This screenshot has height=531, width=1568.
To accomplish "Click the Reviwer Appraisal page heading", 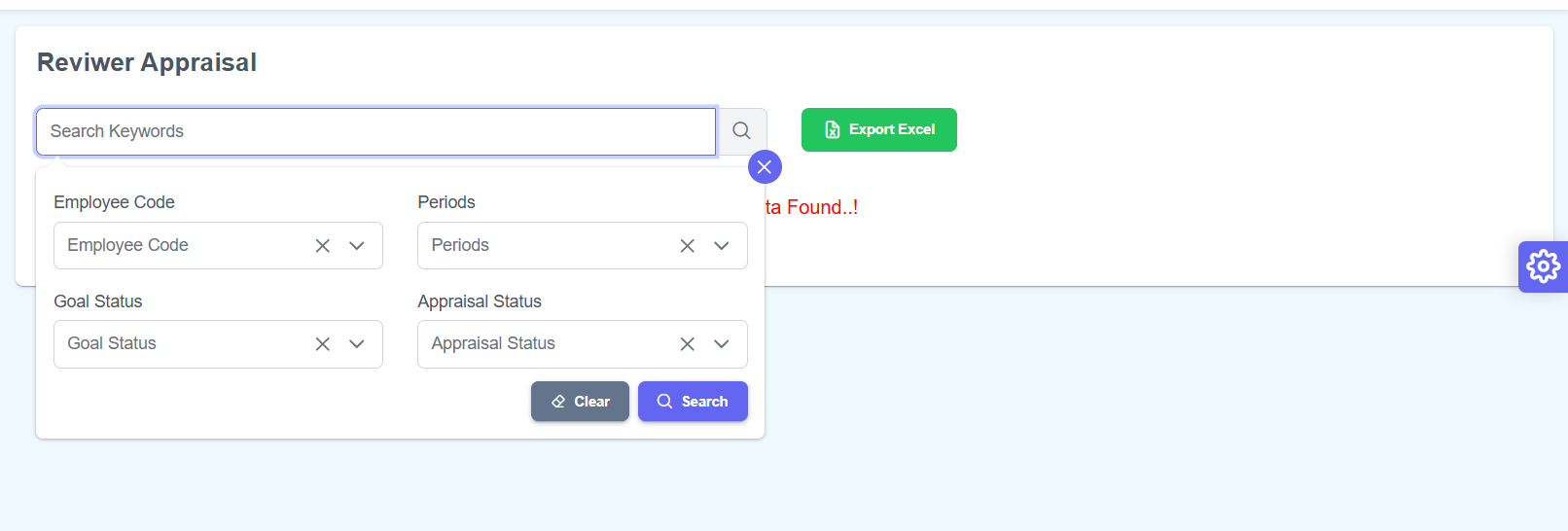I will pyautogui.click(x=147, y=62).
